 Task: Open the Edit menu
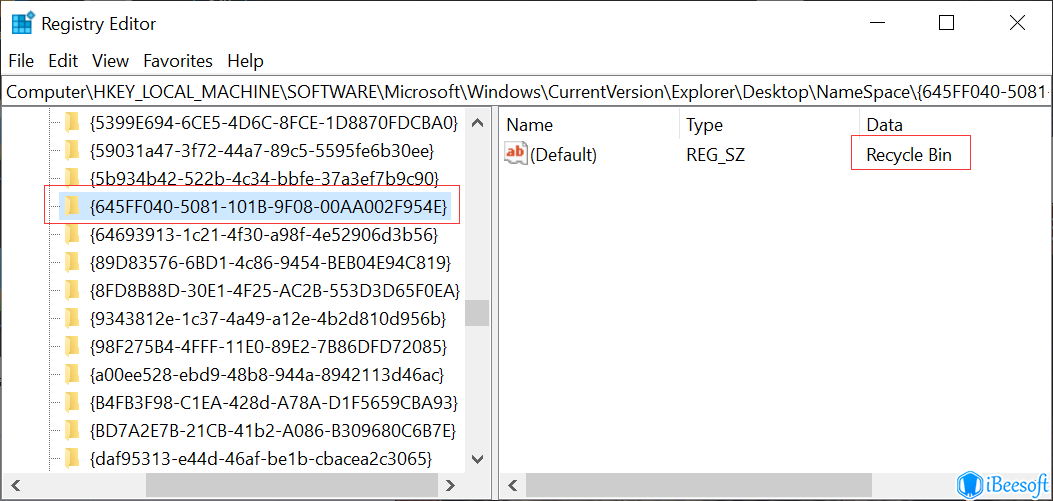click(x=63, y=61)
